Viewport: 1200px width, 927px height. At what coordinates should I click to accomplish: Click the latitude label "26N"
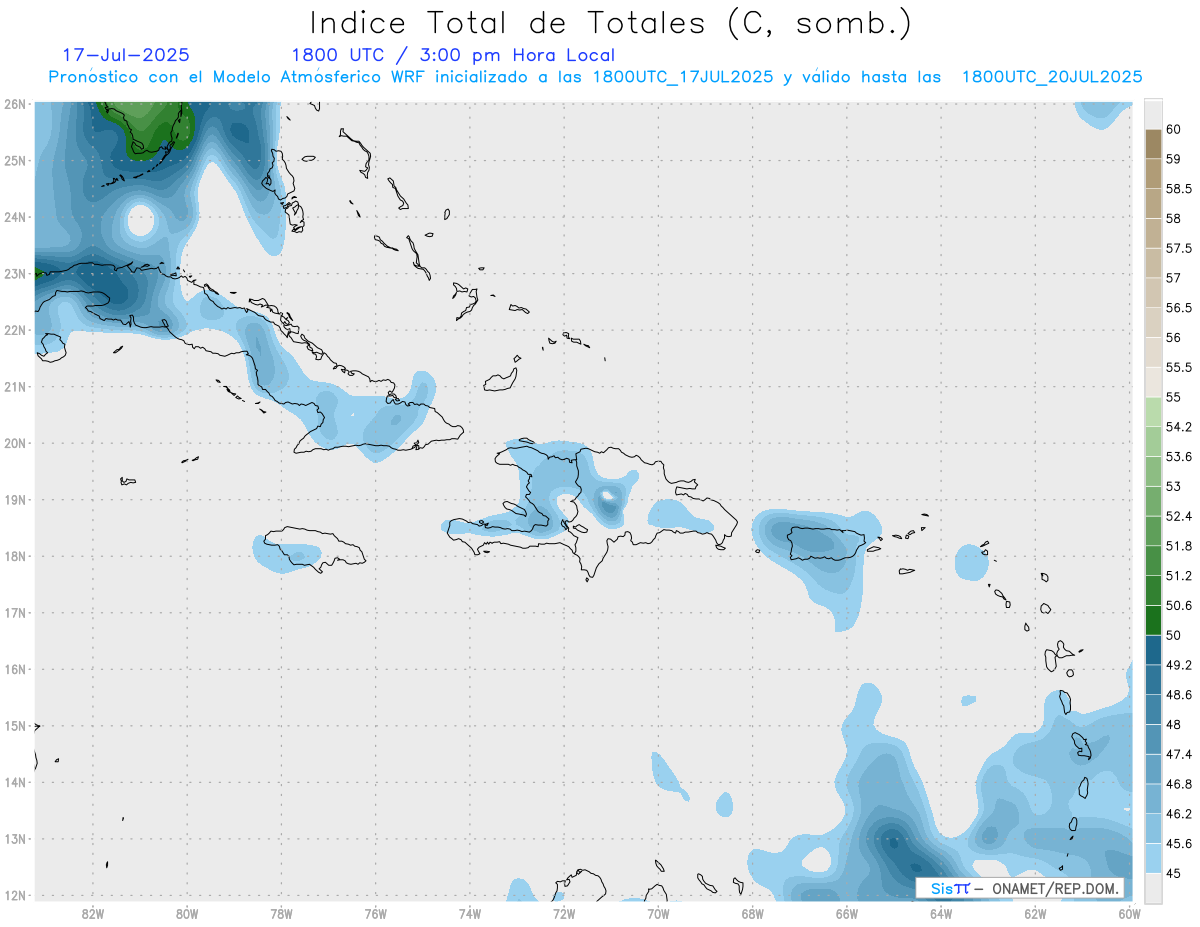coord(14,104)
